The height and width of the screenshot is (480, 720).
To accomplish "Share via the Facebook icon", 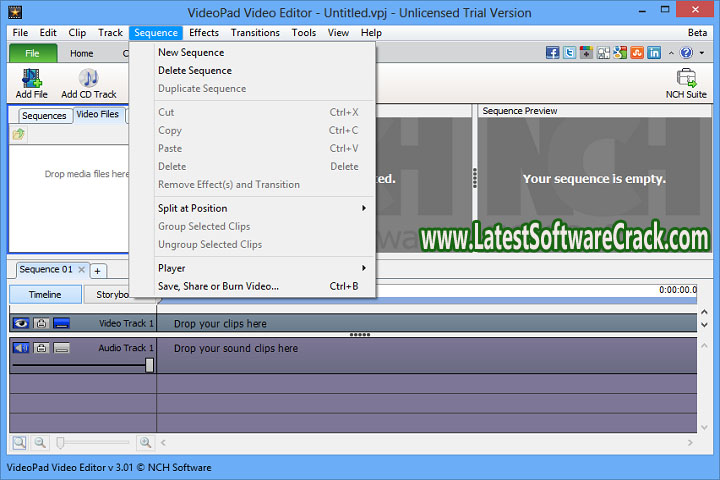I will (553, 53).
